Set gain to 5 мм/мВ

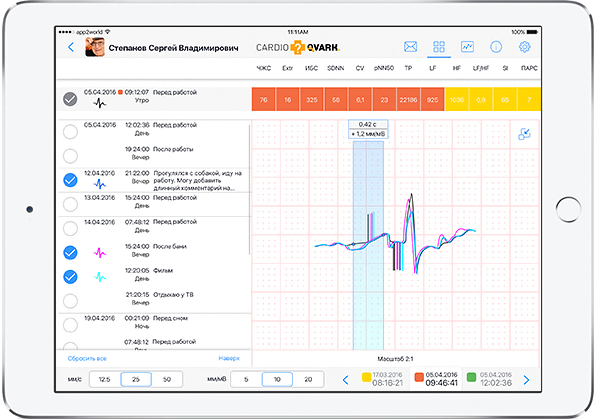(246, 379)
